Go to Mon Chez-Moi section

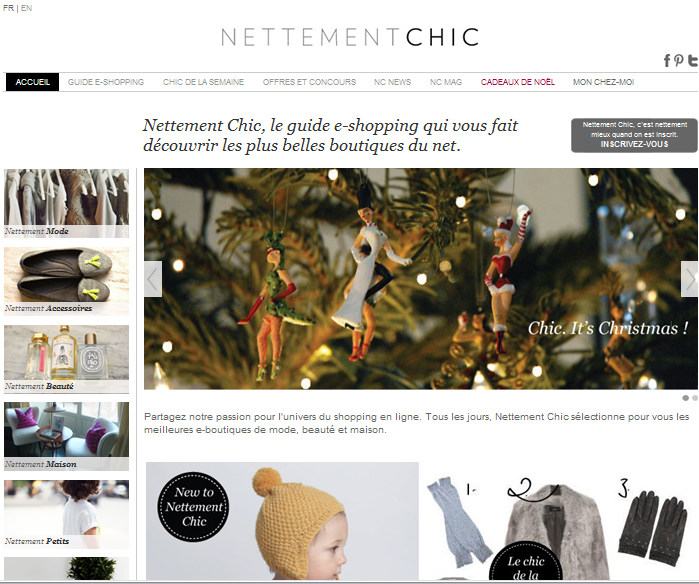click(x=603, y=82)
